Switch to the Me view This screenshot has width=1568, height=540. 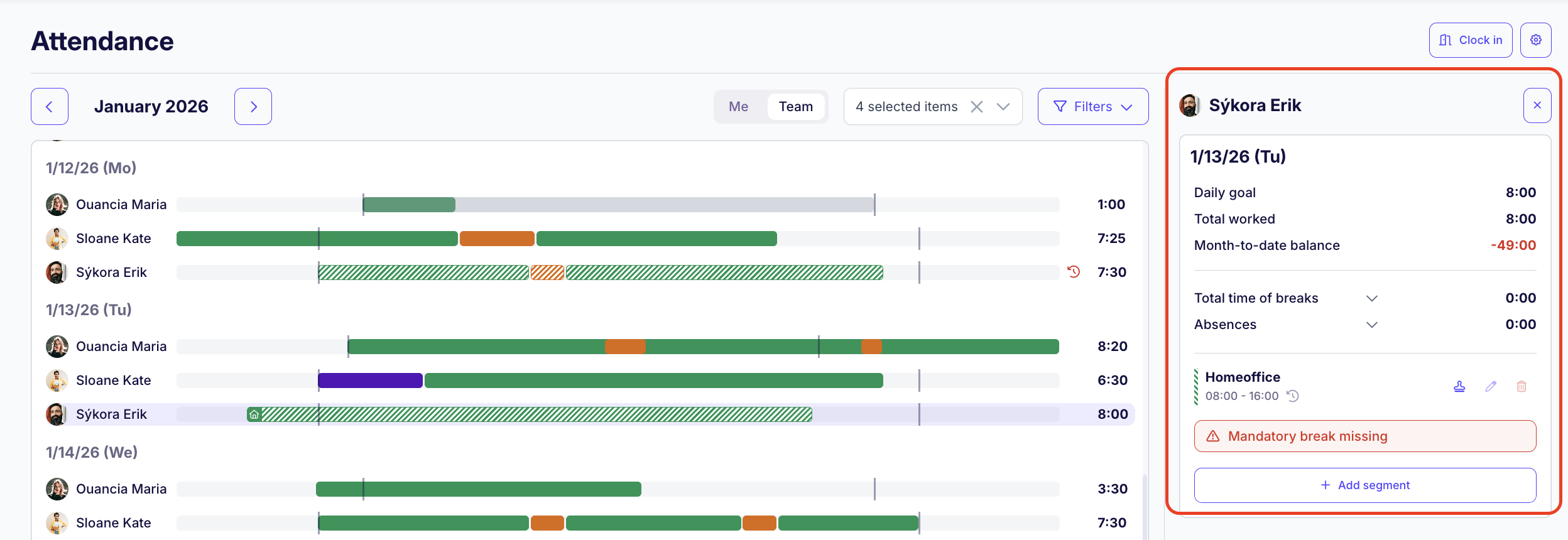pos(738,107)
